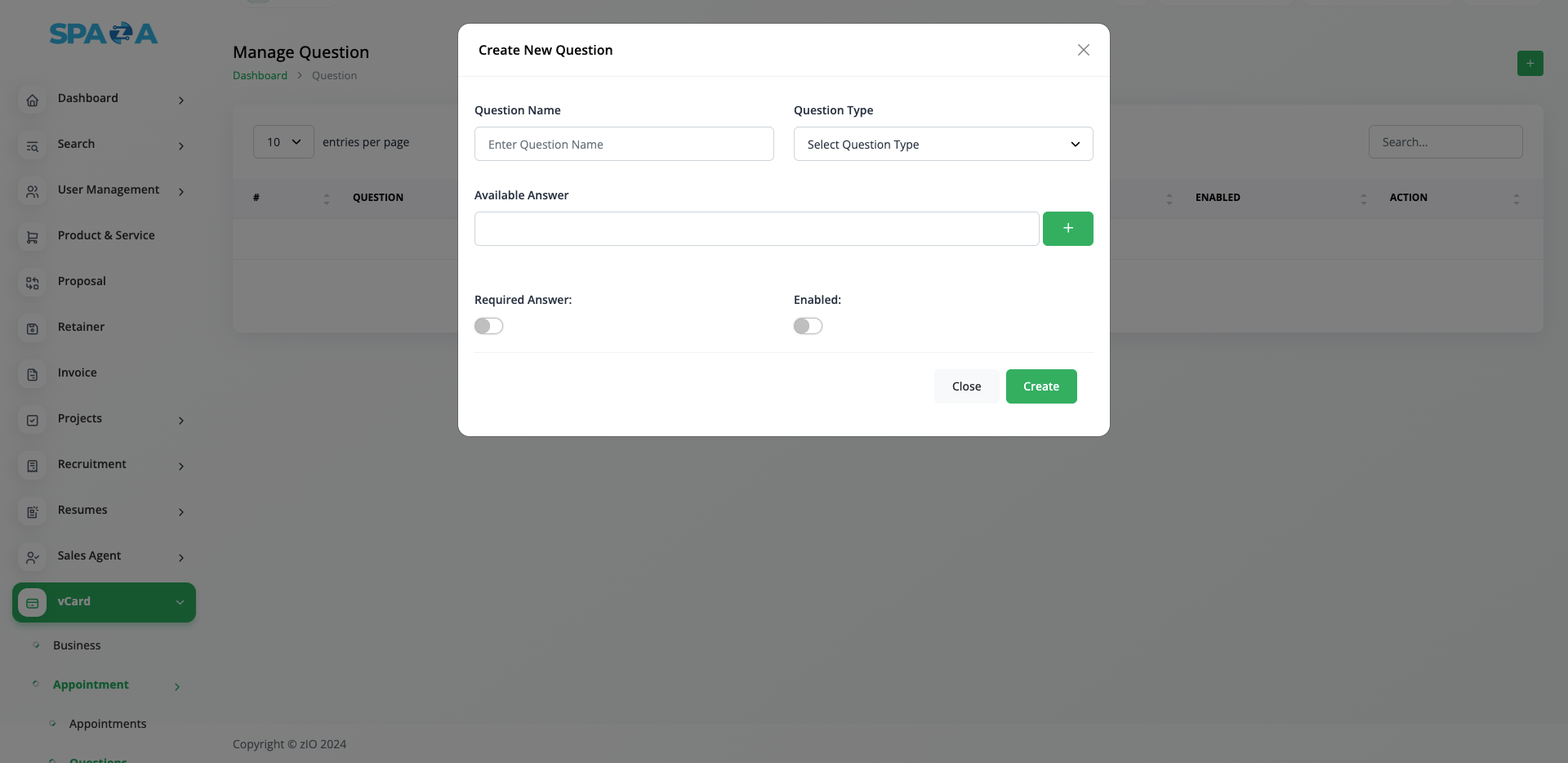Open the Select Question Type dropdown
This screenshot has width=1568, height=763.
coord(942,145)
